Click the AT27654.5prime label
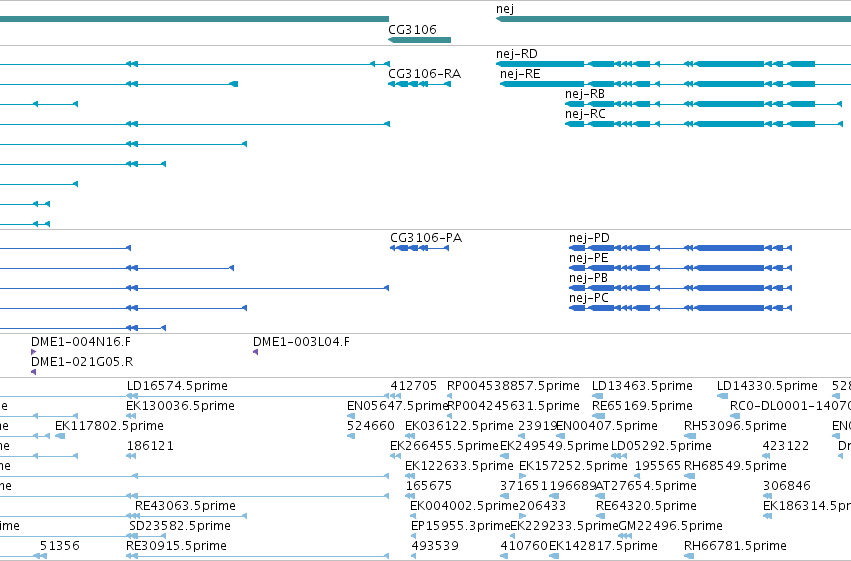This screenshot has height=561, width=851. click(x=646, y=486)
